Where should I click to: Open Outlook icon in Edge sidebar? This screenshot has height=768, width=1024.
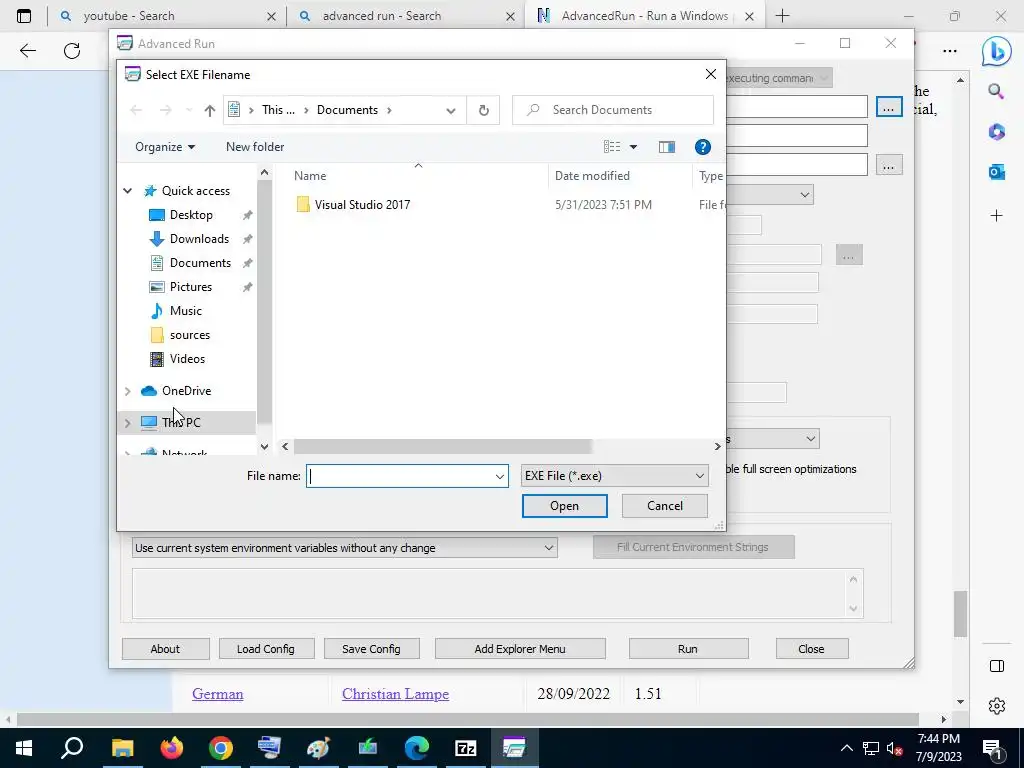(x=997, y=172)
